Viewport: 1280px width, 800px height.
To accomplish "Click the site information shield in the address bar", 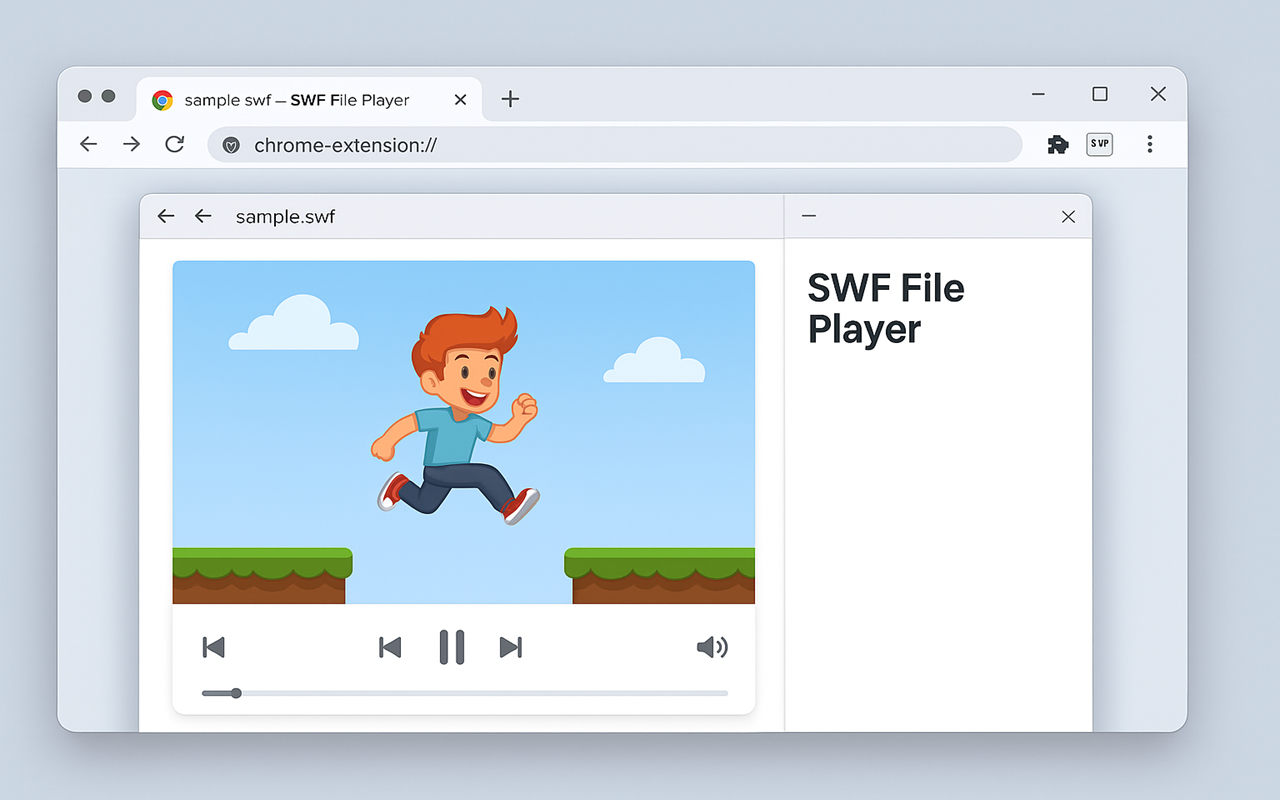I will coord(231,144).
